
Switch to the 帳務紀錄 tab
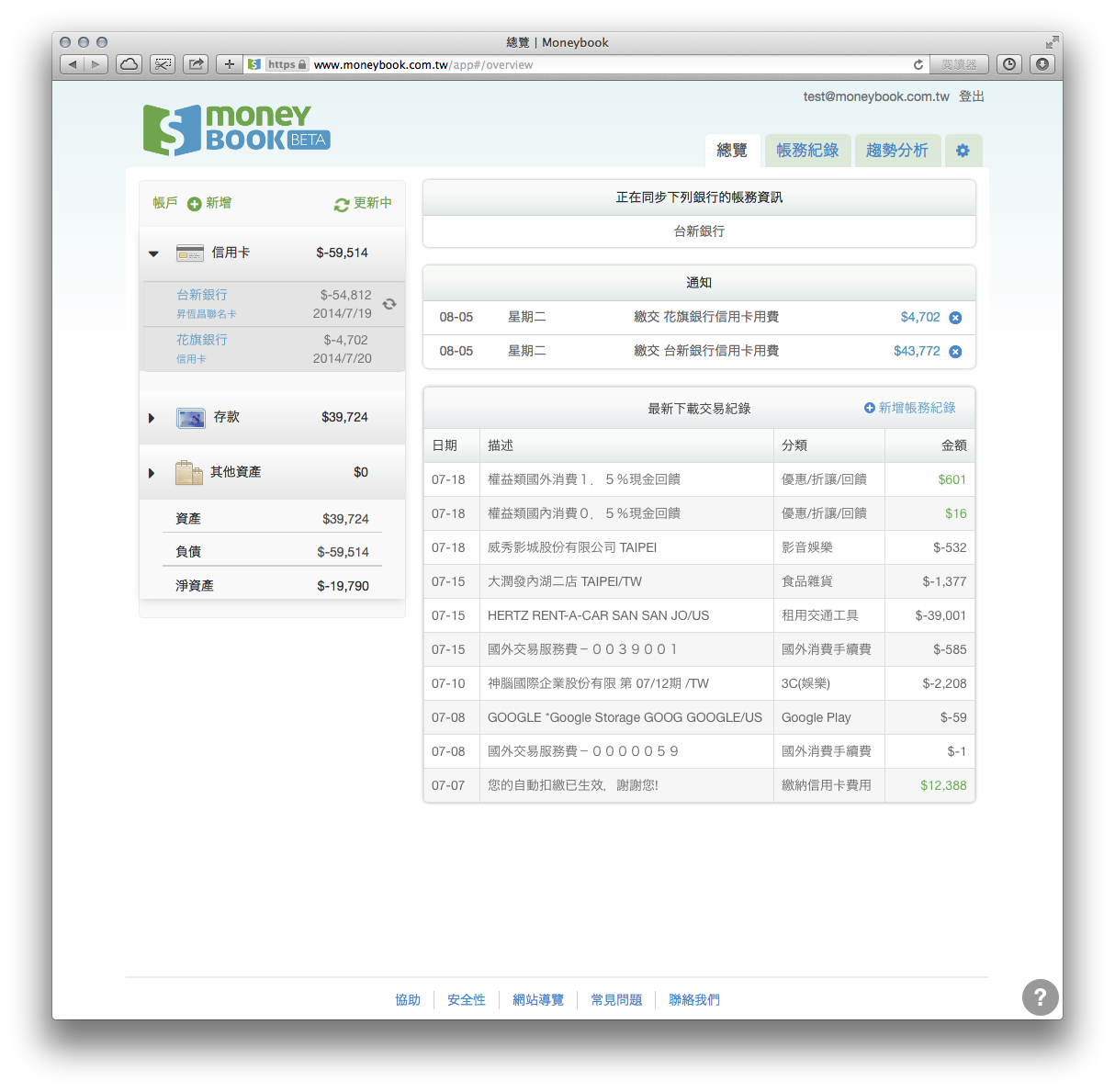click(807, 150)
